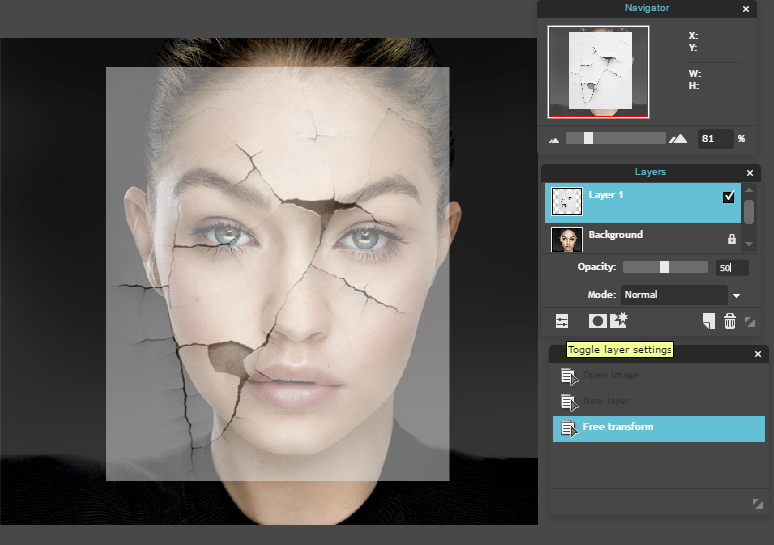Click New layer history step icon
The width and height of the screenshot is (774, 545).
point(569,402)
